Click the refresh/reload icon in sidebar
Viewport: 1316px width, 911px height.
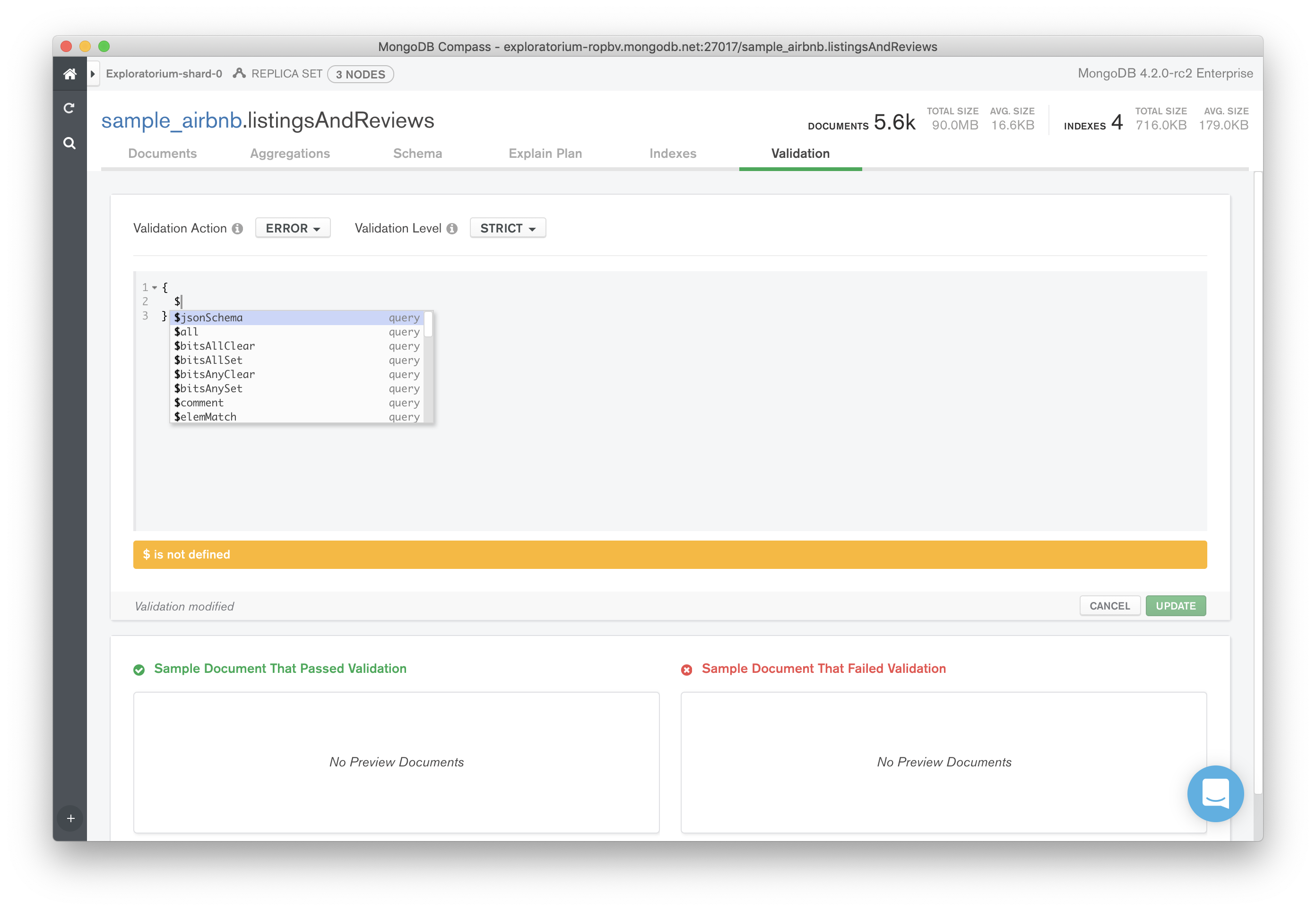(x=69, y=108)
